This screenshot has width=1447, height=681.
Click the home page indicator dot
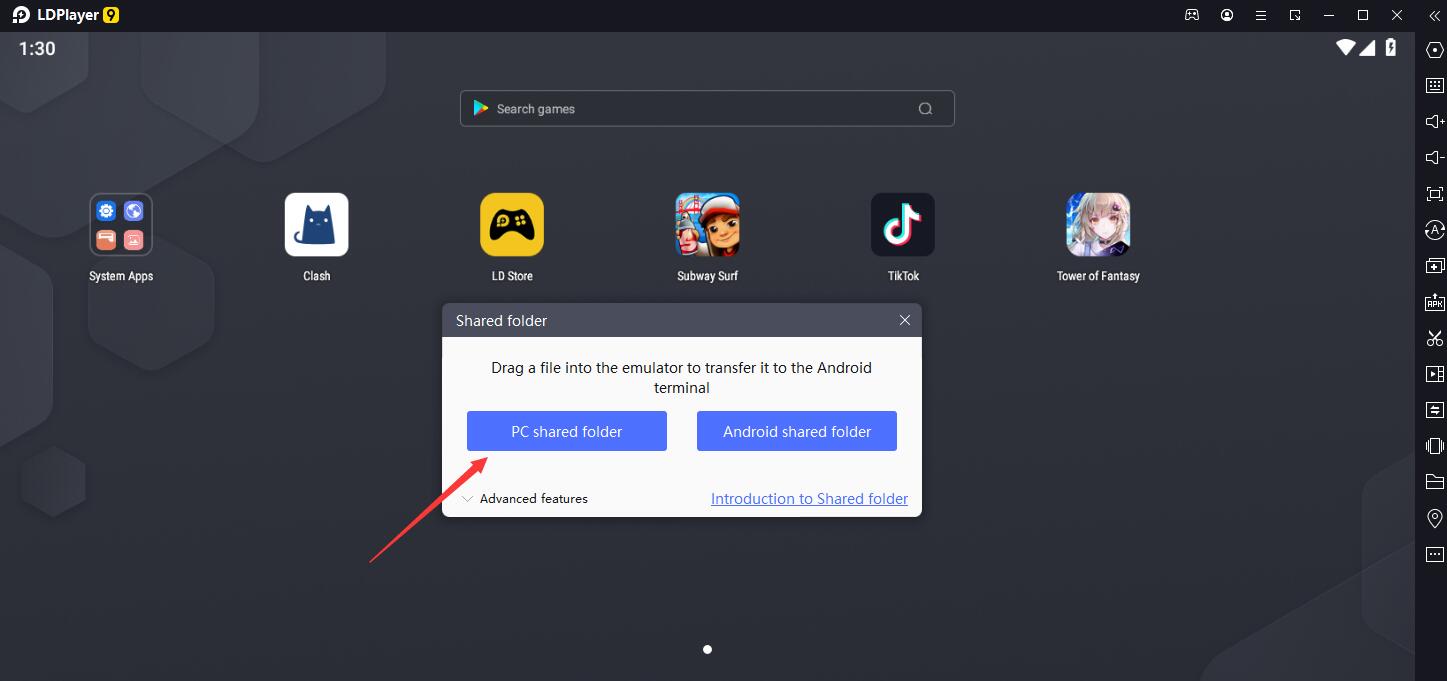[707, 649]
